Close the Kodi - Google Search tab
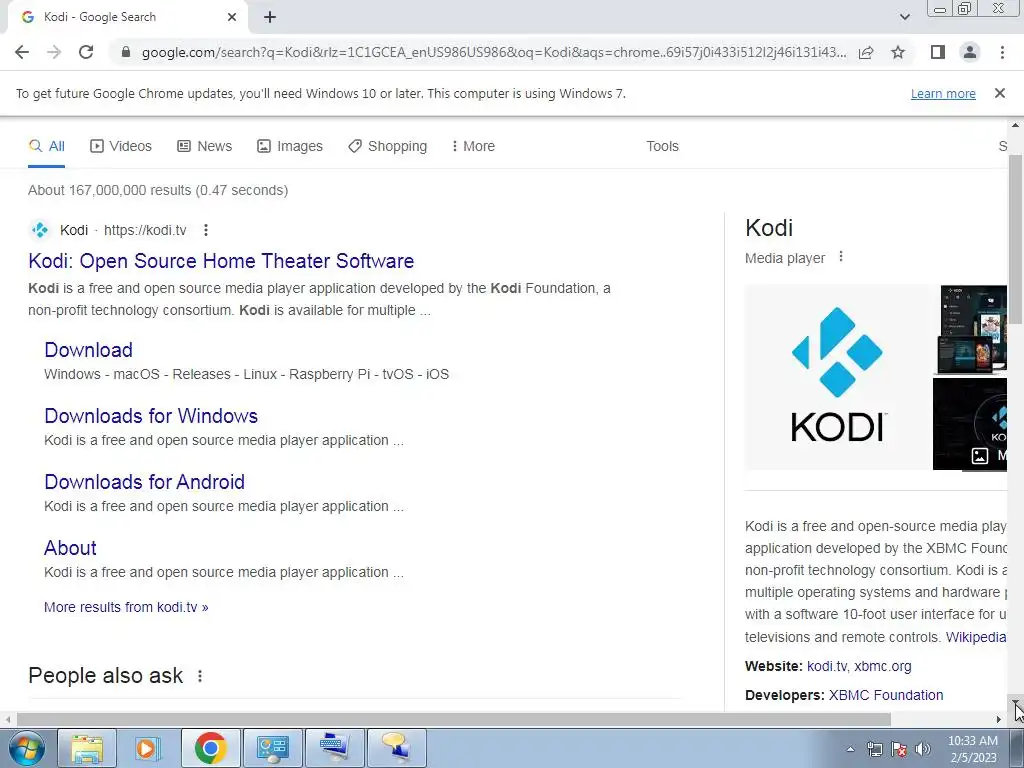The width and height of the screenshot is (1024, 768). (x=232, y=17)
